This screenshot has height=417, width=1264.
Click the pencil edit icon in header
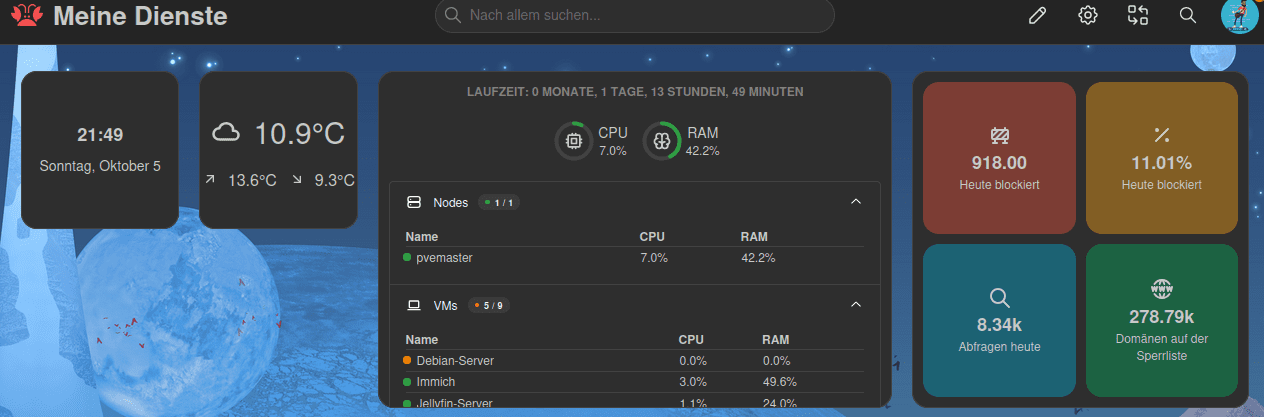(x=1037, y=15)
